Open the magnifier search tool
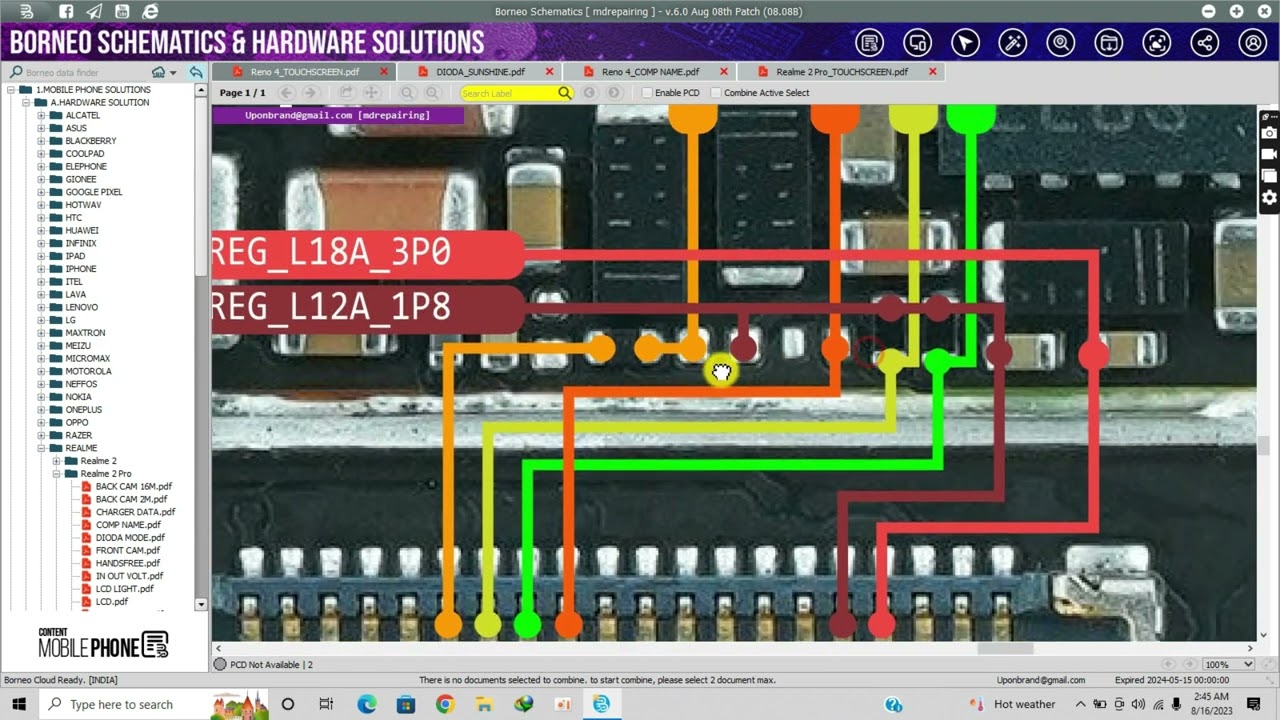This screenshot has height=720, width=1280. coord(1061,43)
